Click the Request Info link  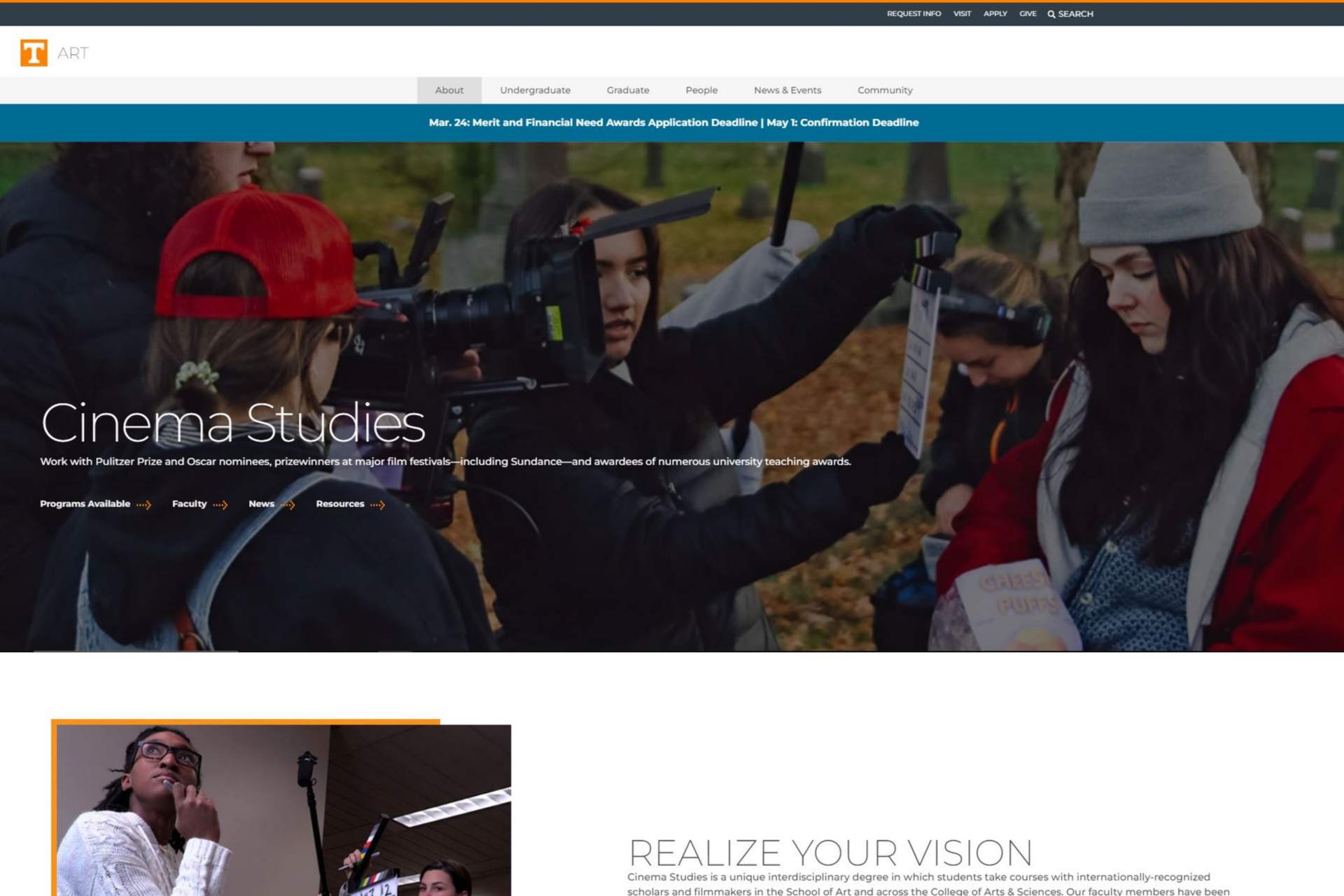click(913, 14)
